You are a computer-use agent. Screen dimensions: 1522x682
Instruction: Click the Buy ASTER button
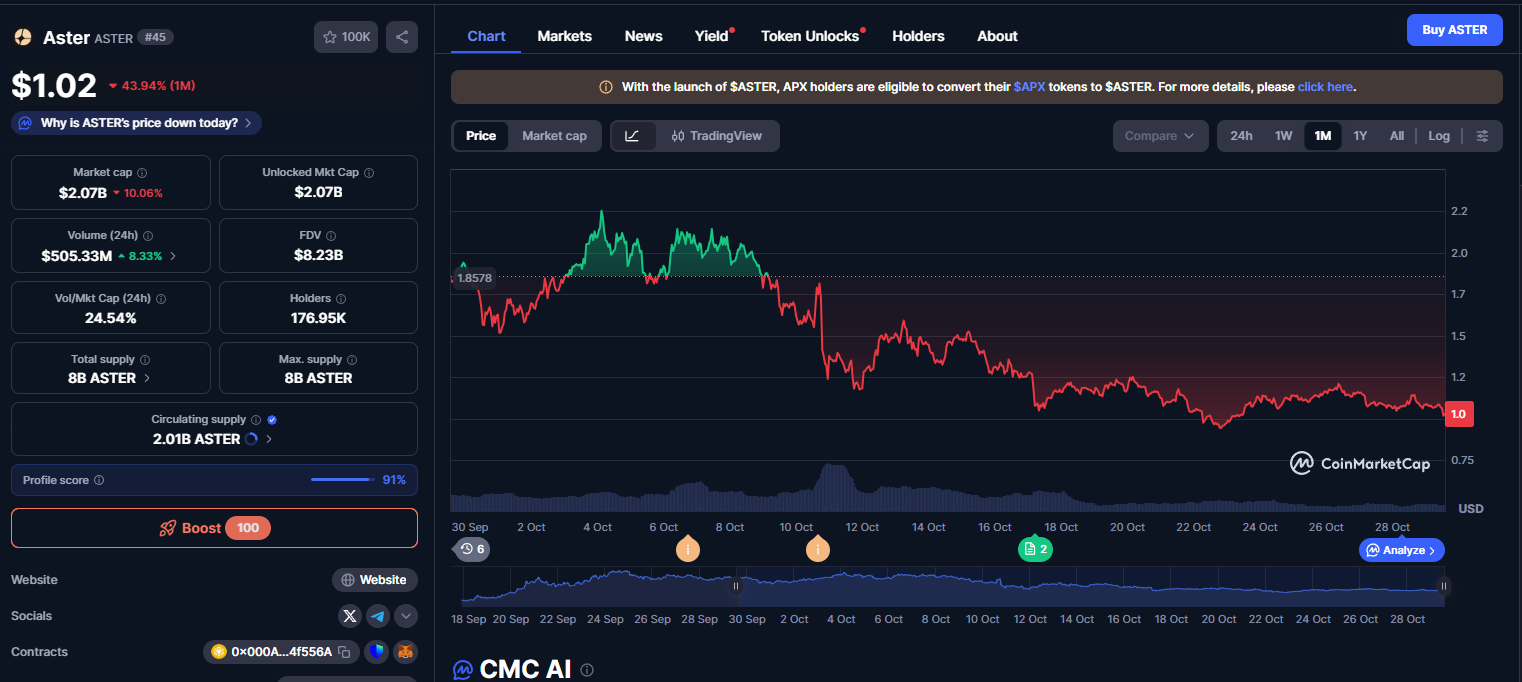point(1454,30)
